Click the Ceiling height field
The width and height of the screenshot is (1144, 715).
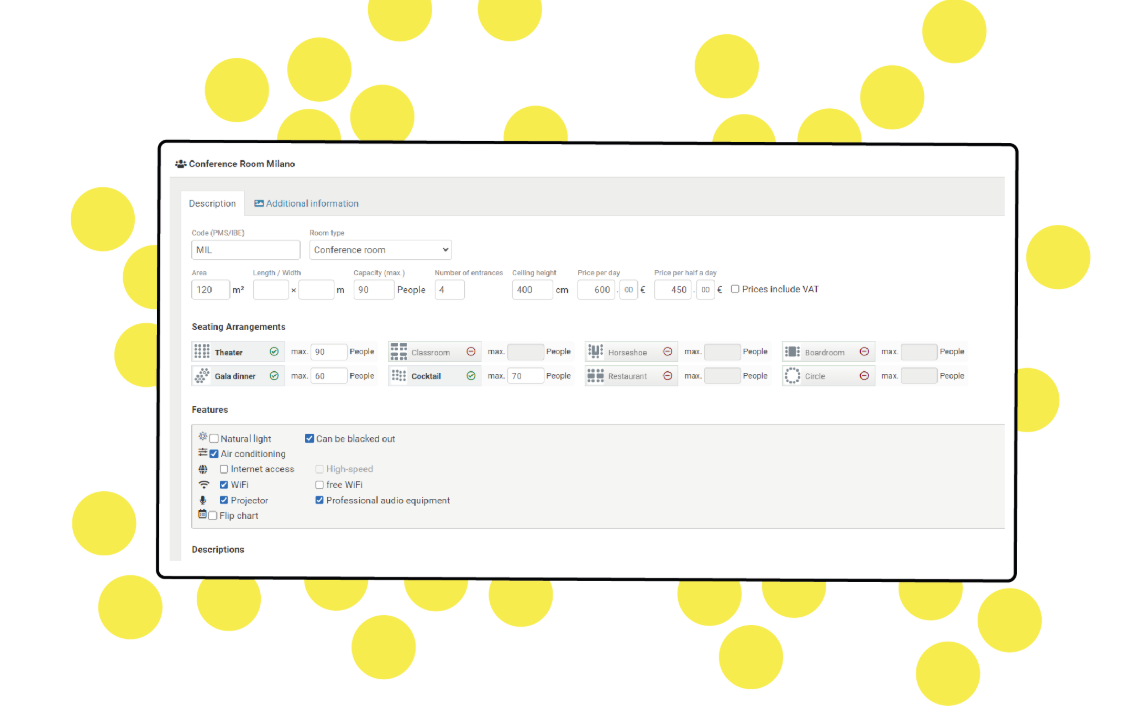532,290
